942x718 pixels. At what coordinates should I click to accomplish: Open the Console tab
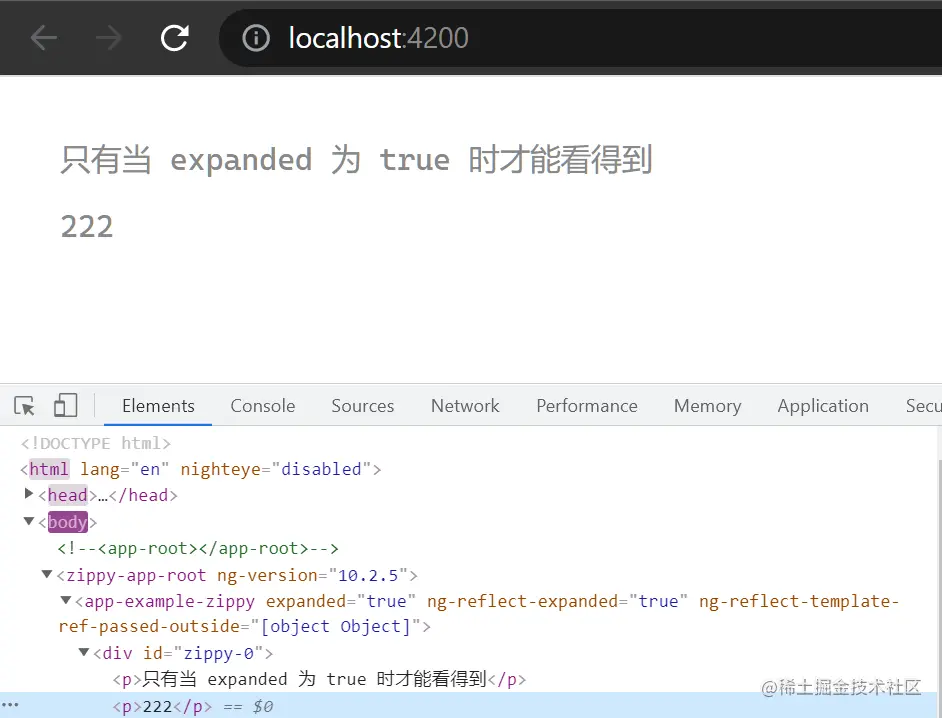263,406
